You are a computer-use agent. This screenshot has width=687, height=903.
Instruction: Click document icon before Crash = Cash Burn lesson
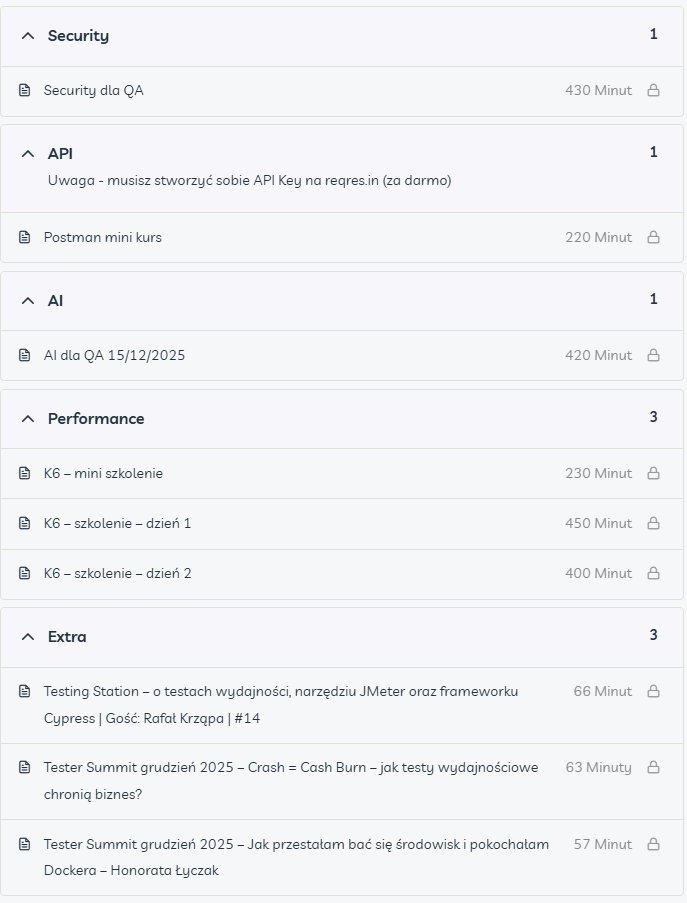point(25,767)
